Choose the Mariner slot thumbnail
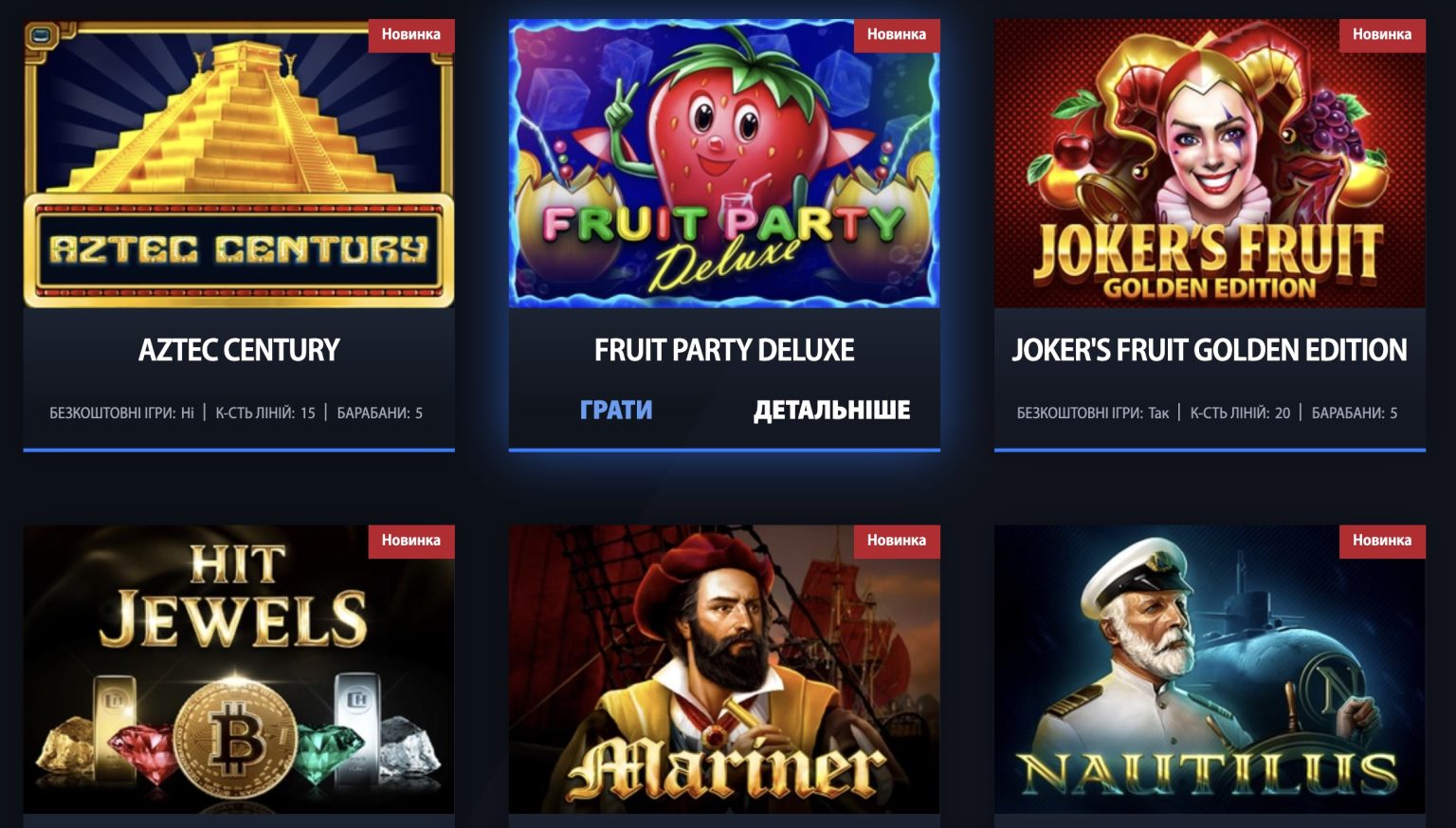This screenshot has height=828, width=1456. [724, 670]
